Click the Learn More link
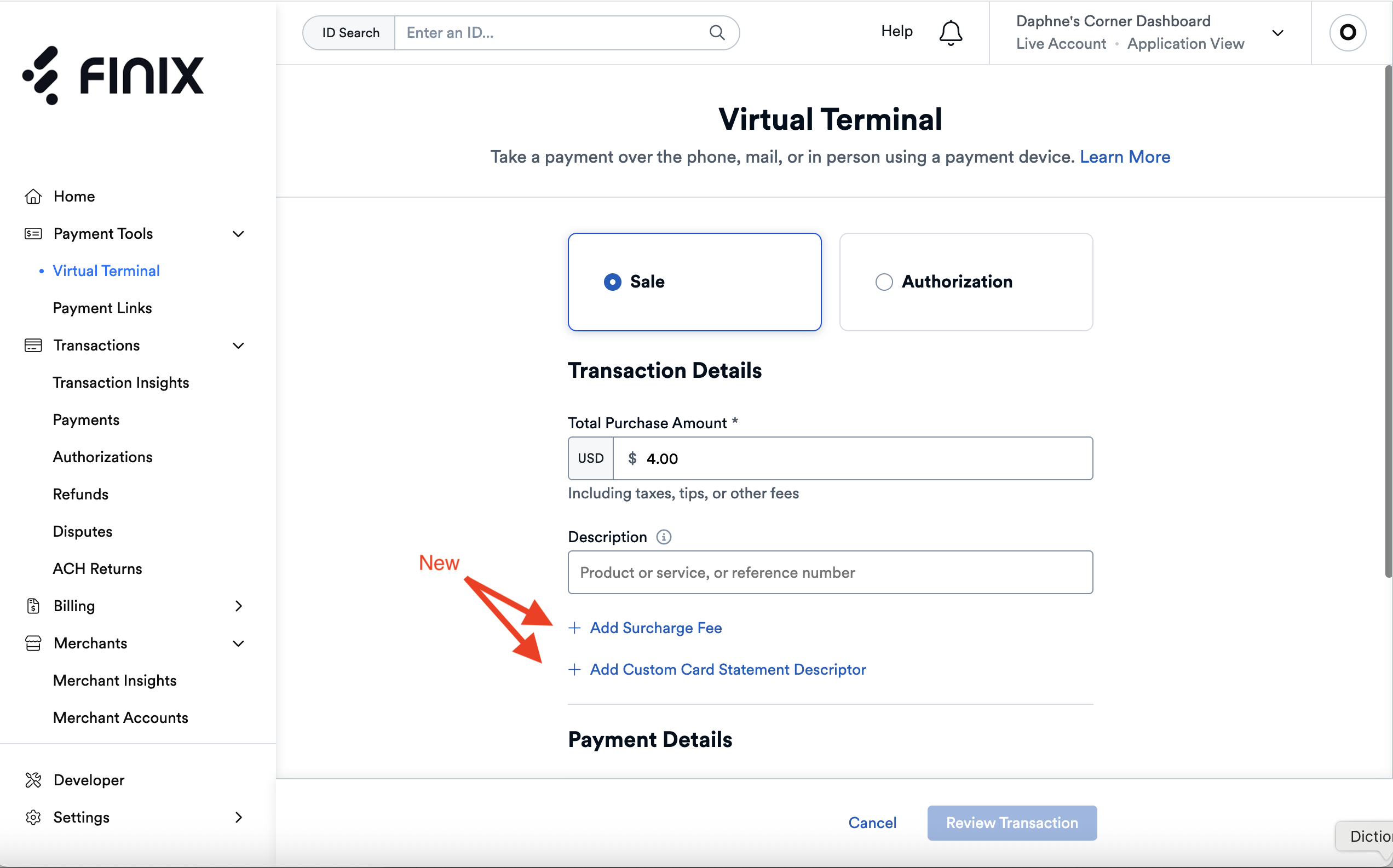The height and width of the screenshot is (868, 1393). (1124, 157)
